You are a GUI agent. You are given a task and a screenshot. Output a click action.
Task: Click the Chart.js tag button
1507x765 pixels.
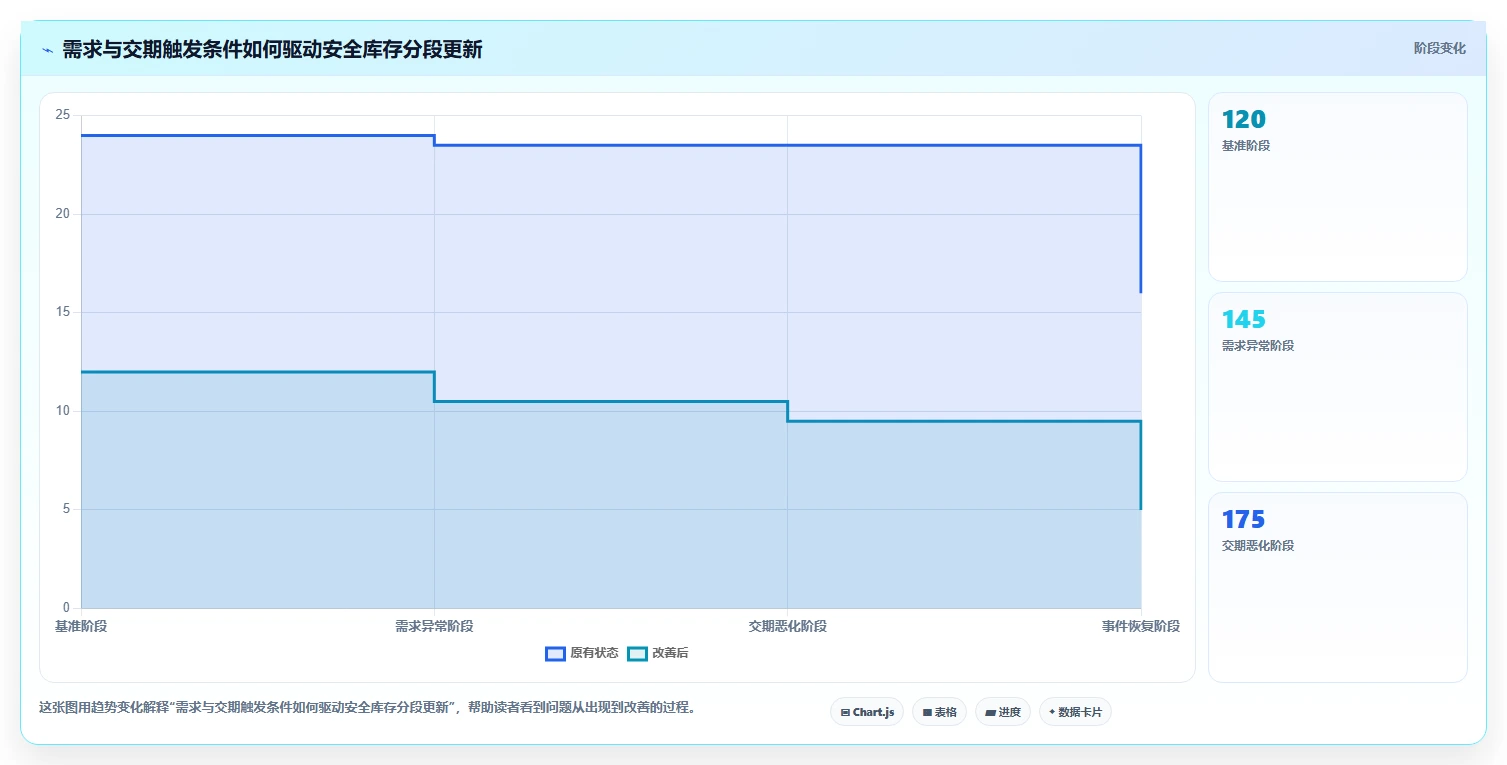click(867, 712)
